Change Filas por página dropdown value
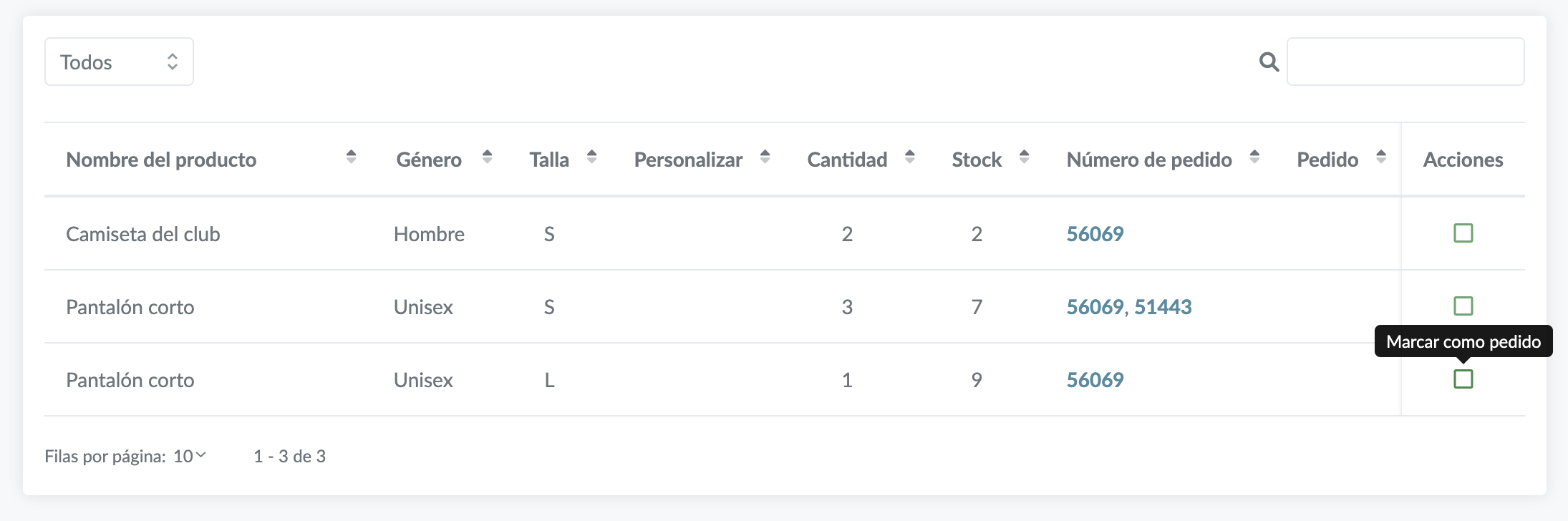The image size is (1568, 521). [190, 456]
